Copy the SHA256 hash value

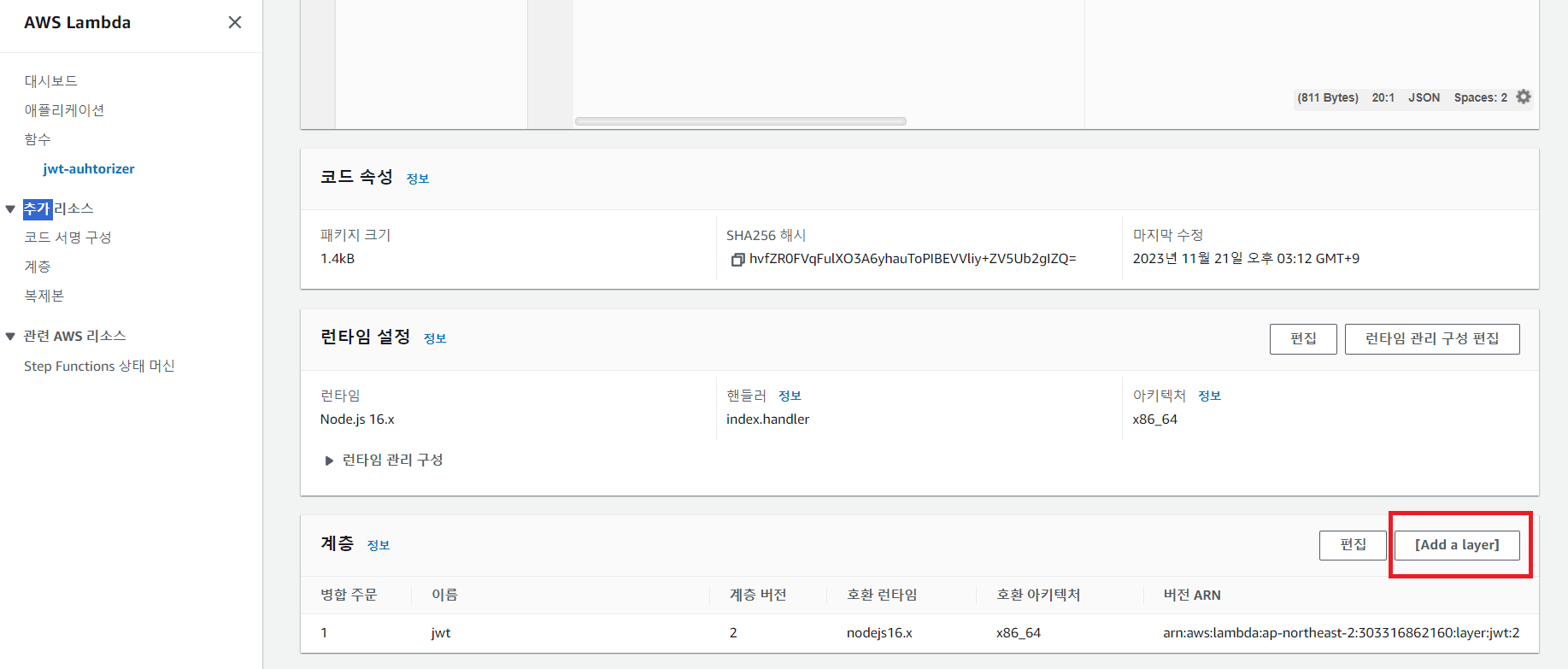click(x=737, y=259)
